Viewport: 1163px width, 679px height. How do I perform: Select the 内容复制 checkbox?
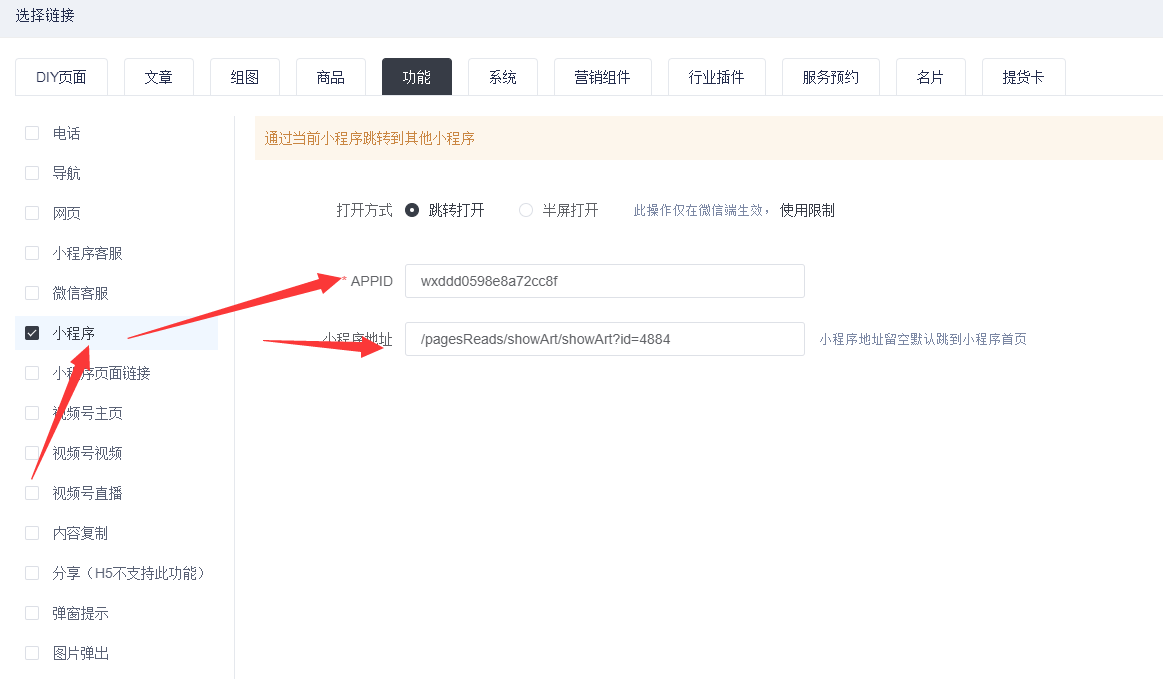tap(32, 533)
